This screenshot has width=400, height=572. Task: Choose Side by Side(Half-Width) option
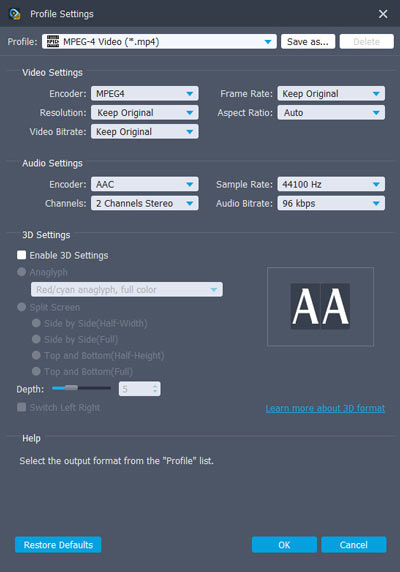[36, 323]
